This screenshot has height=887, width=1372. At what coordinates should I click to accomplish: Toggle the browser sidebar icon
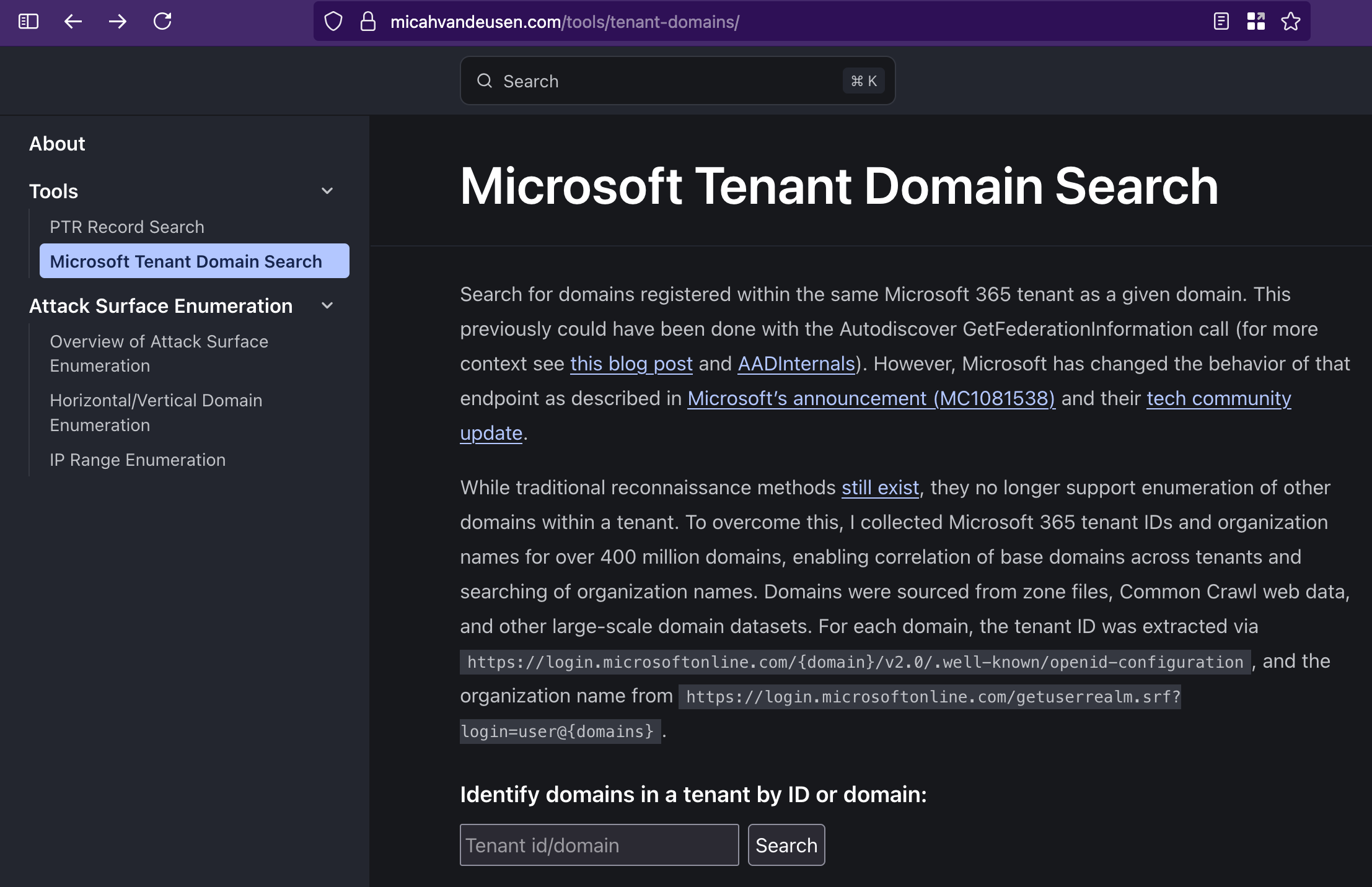29,22
